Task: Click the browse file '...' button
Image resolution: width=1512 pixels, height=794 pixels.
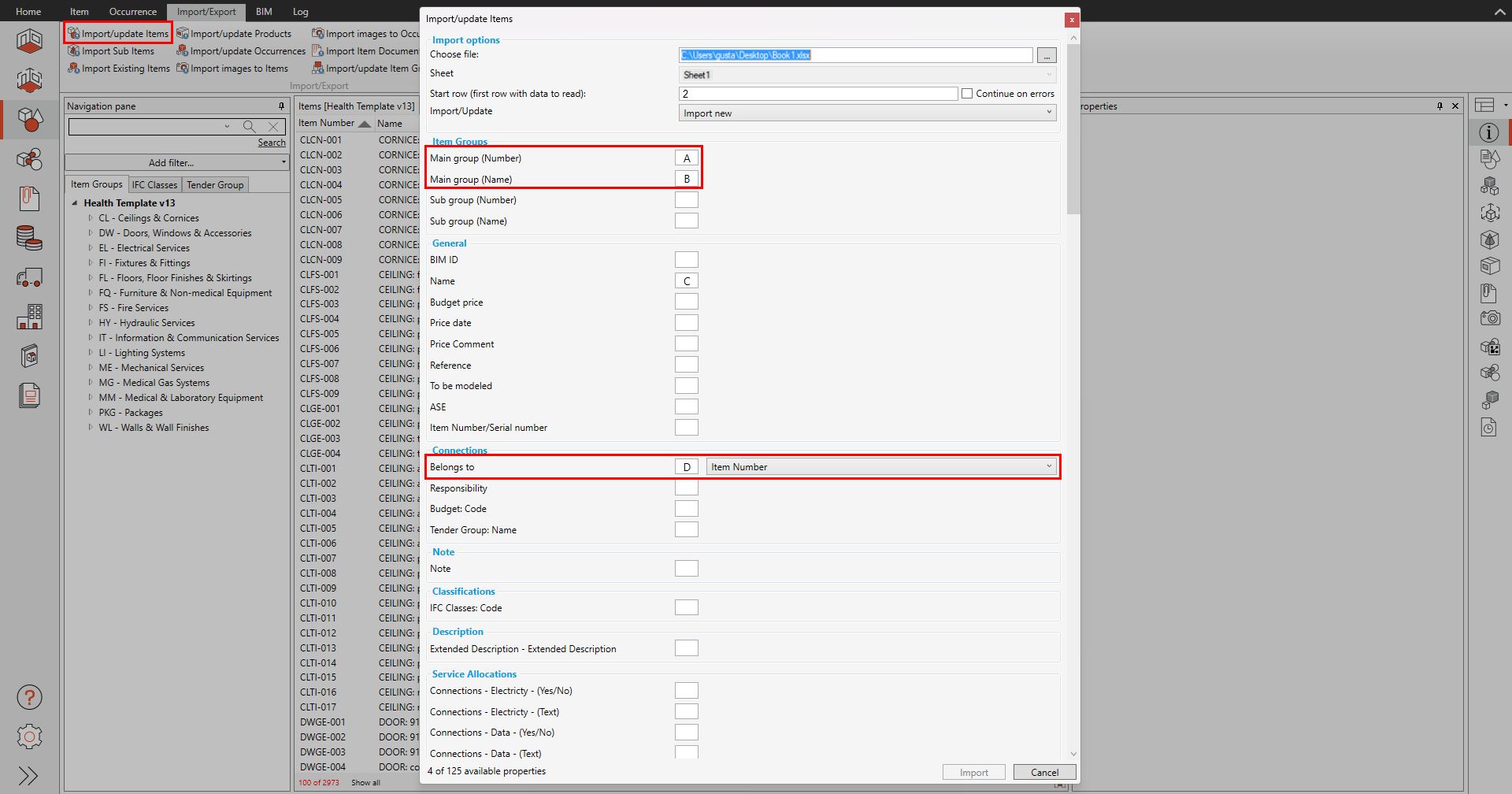Action: [x=1046, y=55]
